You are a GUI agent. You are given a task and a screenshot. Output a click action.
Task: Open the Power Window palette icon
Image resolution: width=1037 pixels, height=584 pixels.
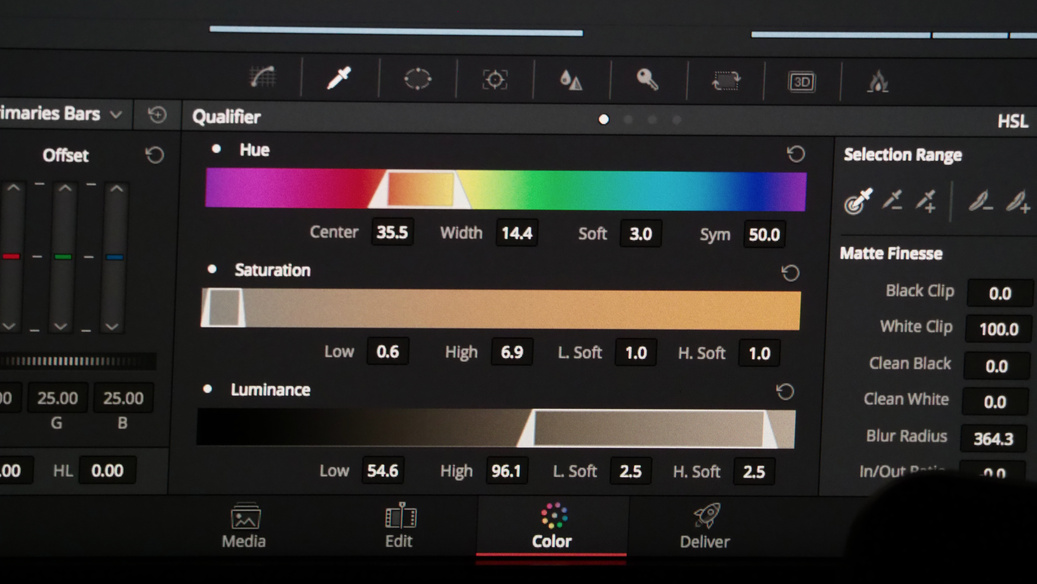pos(417,79)
